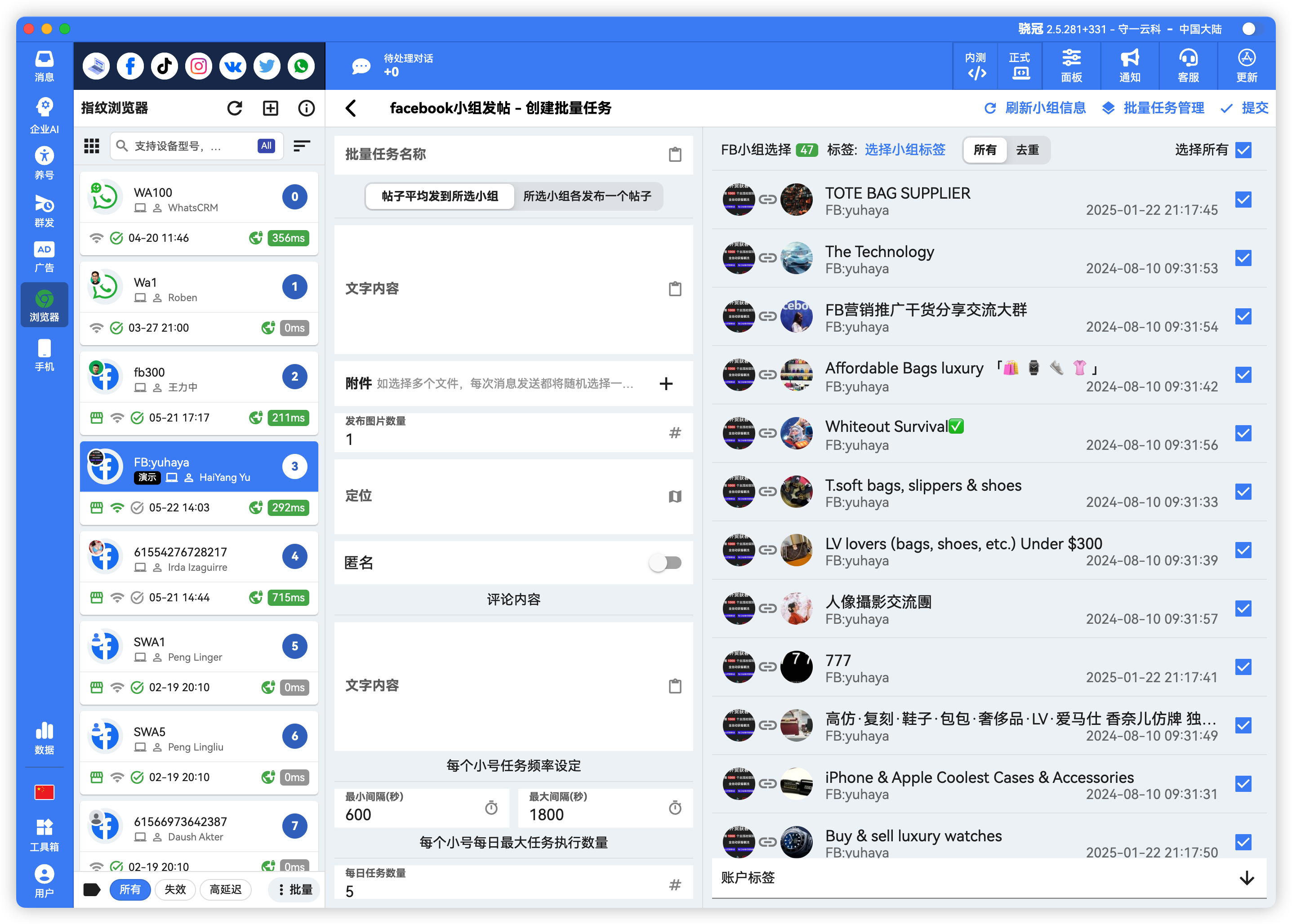
Task: Open the 客服 customer service panel
Action: (x=1189, y=66)
